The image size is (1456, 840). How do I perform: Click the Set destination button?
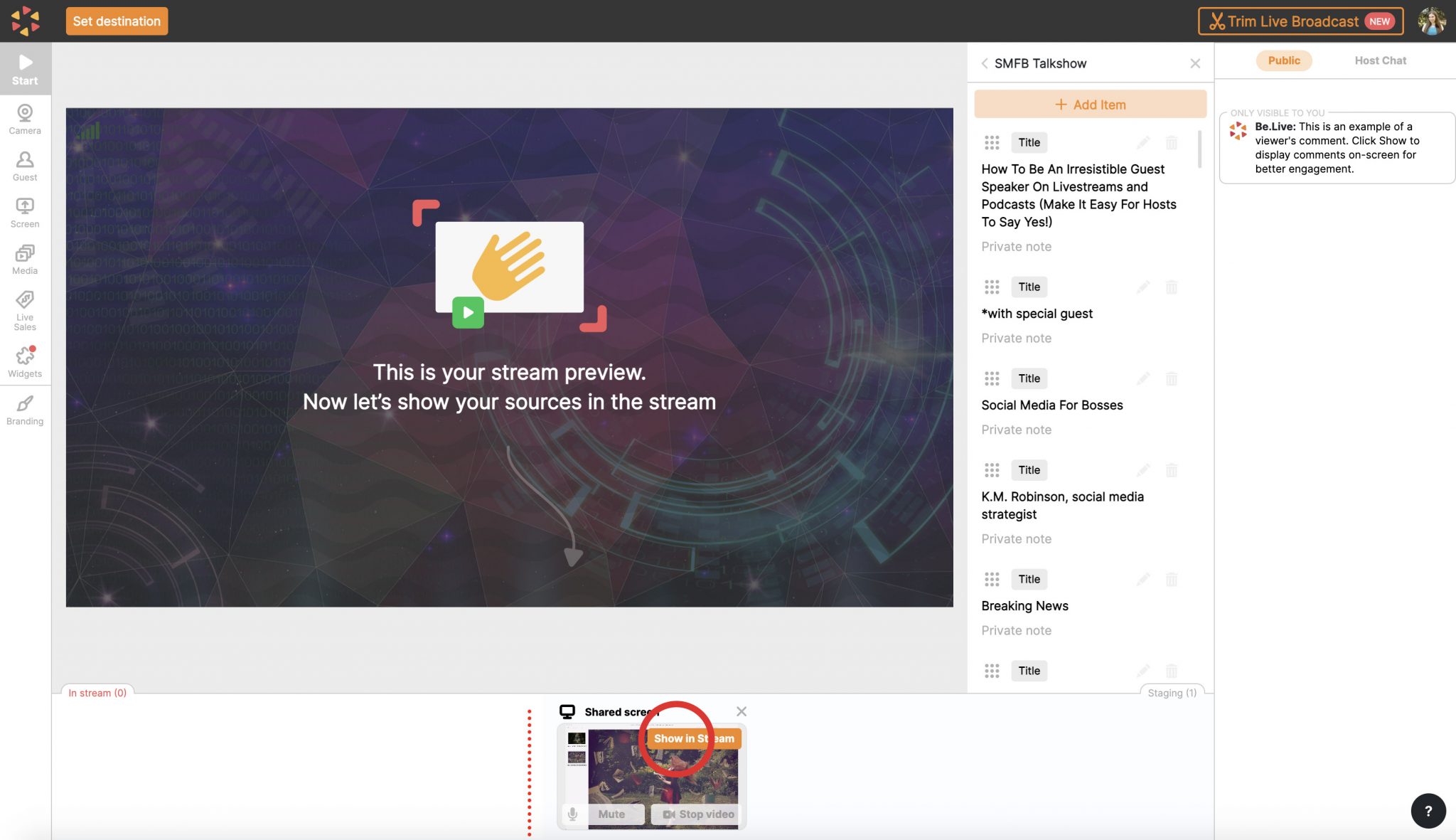pyautogui.click(x=116, y=21)
